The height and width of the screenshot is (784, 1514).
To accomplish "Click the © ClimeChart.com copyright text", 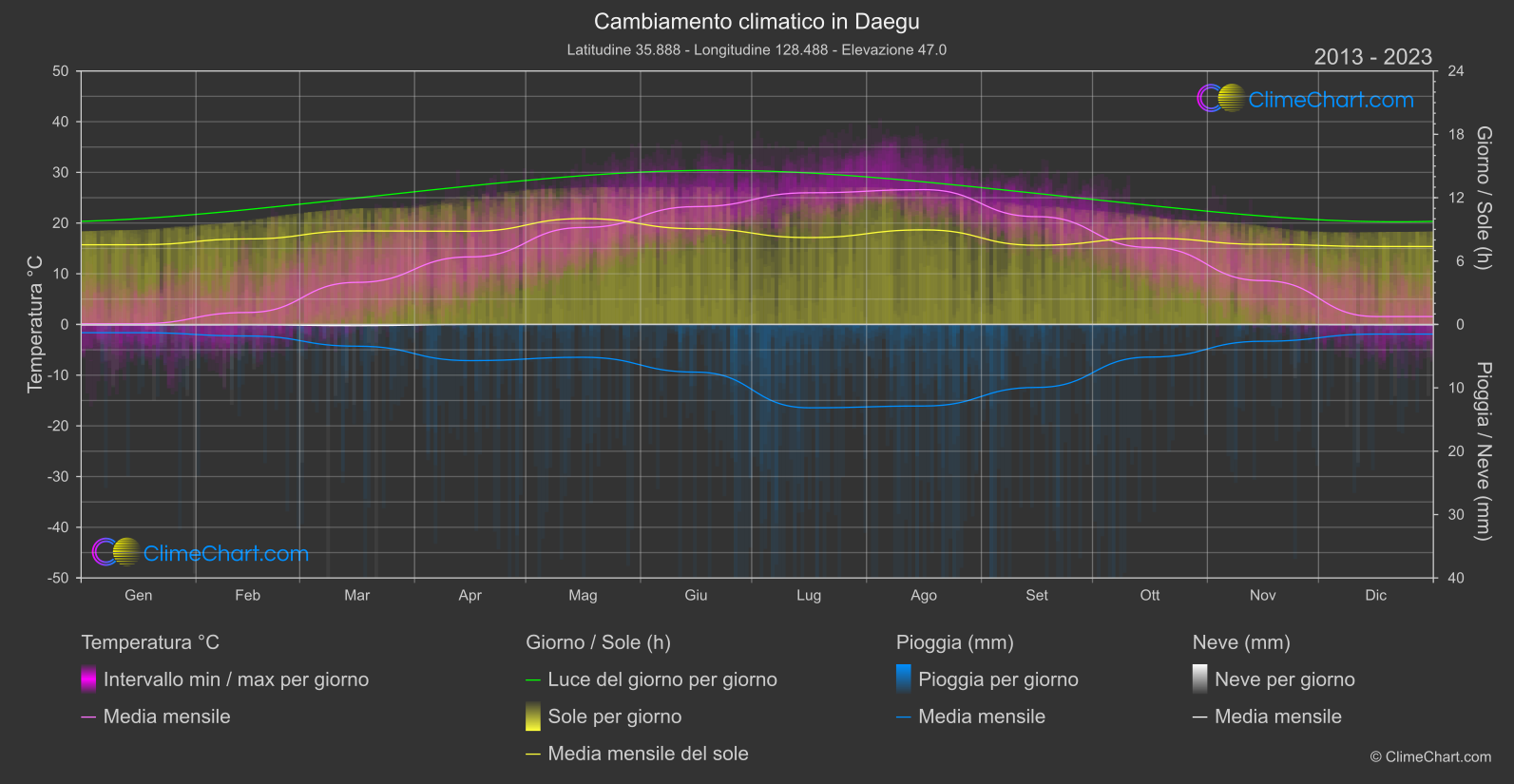I will 1430,756.
